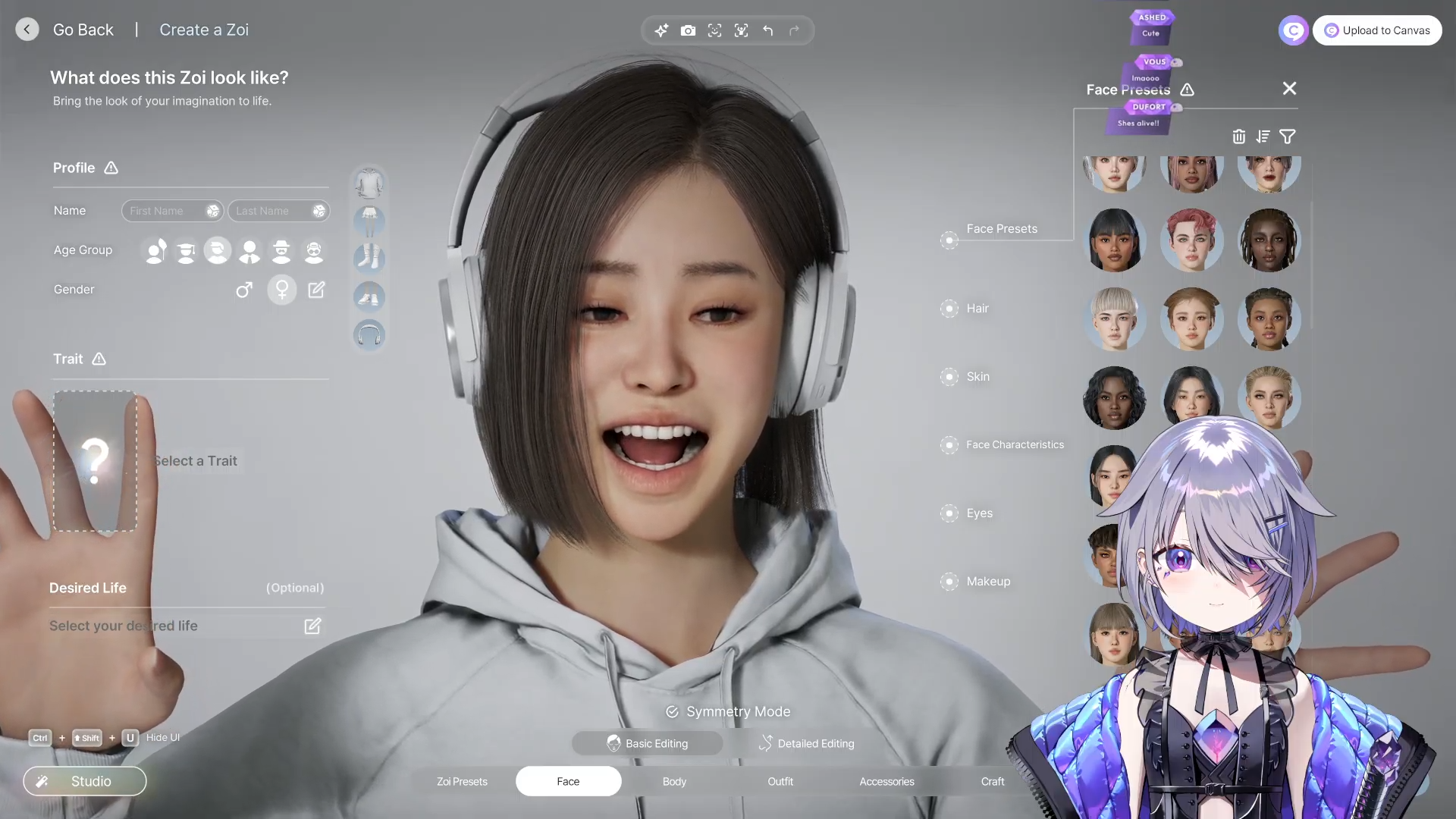Select the hoodie top outfit slot
This screenshot has height=819, width=1456.
pyautogui.click(x=369, y=184)
